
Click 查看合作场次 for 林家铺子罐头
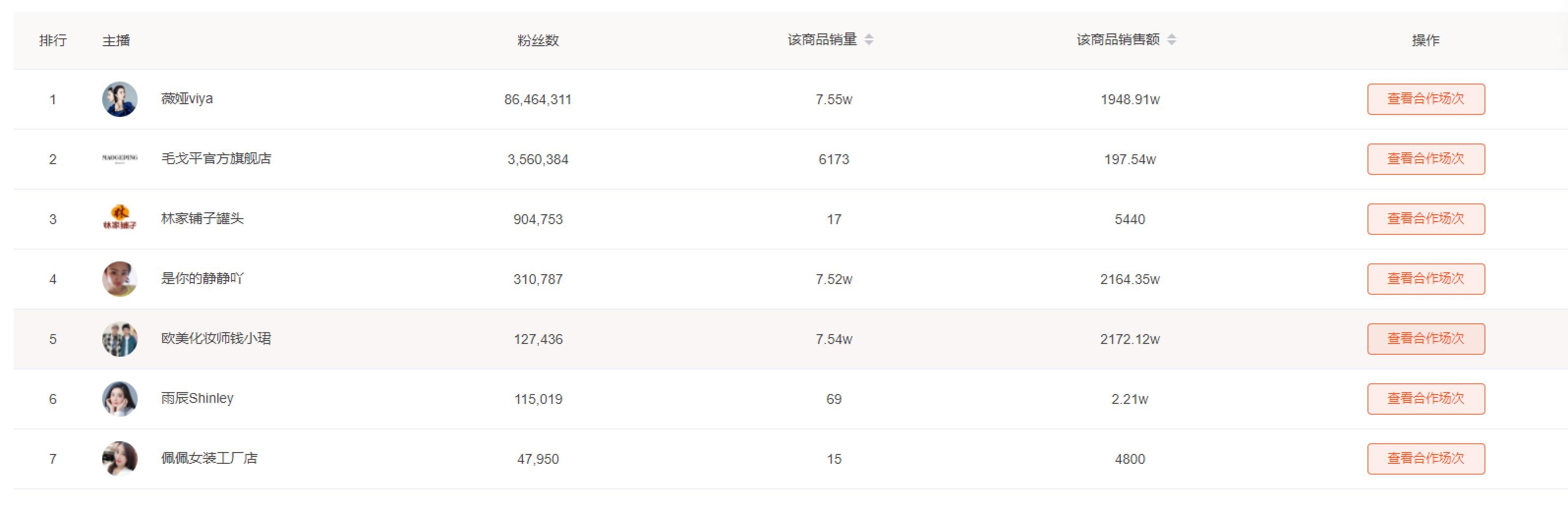point(1425,218)
